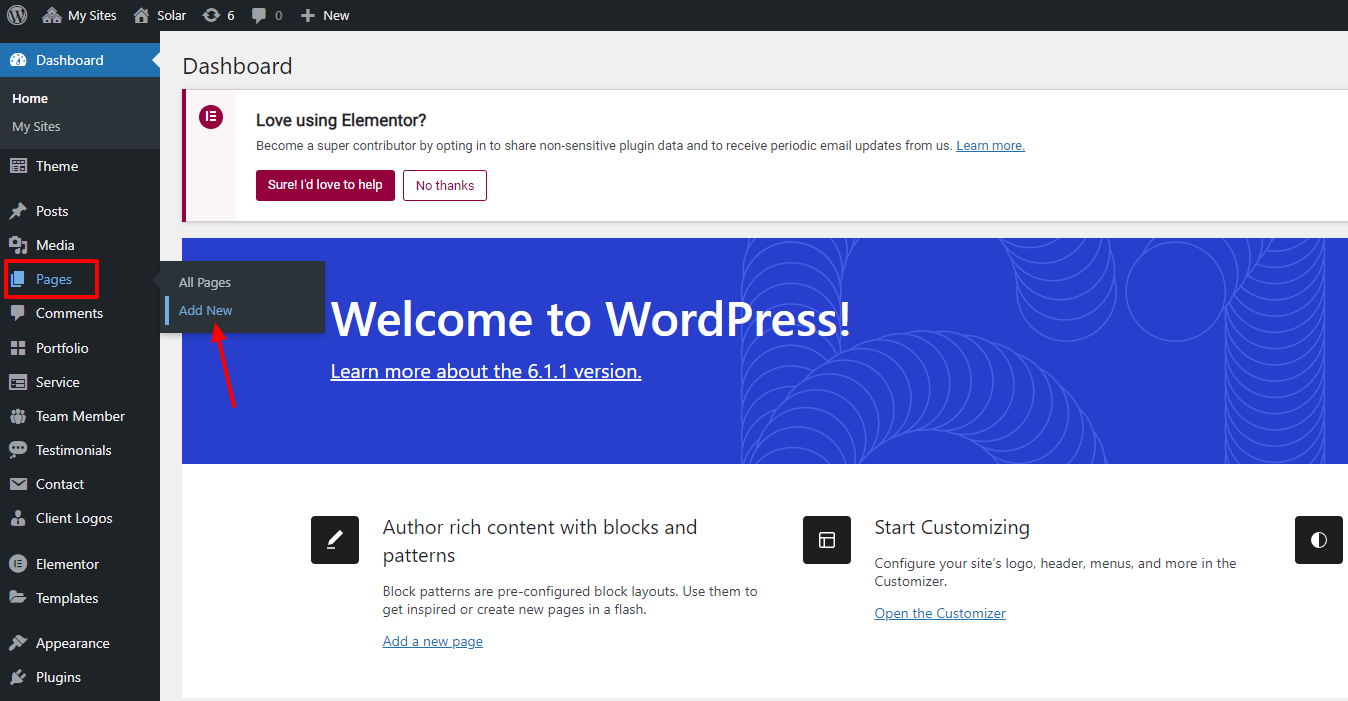The width and height of the screenshot is (1348, 701).
Task: Open the My Sites toolbar menu
Action: pyautogui.click(x=79, y=15)
